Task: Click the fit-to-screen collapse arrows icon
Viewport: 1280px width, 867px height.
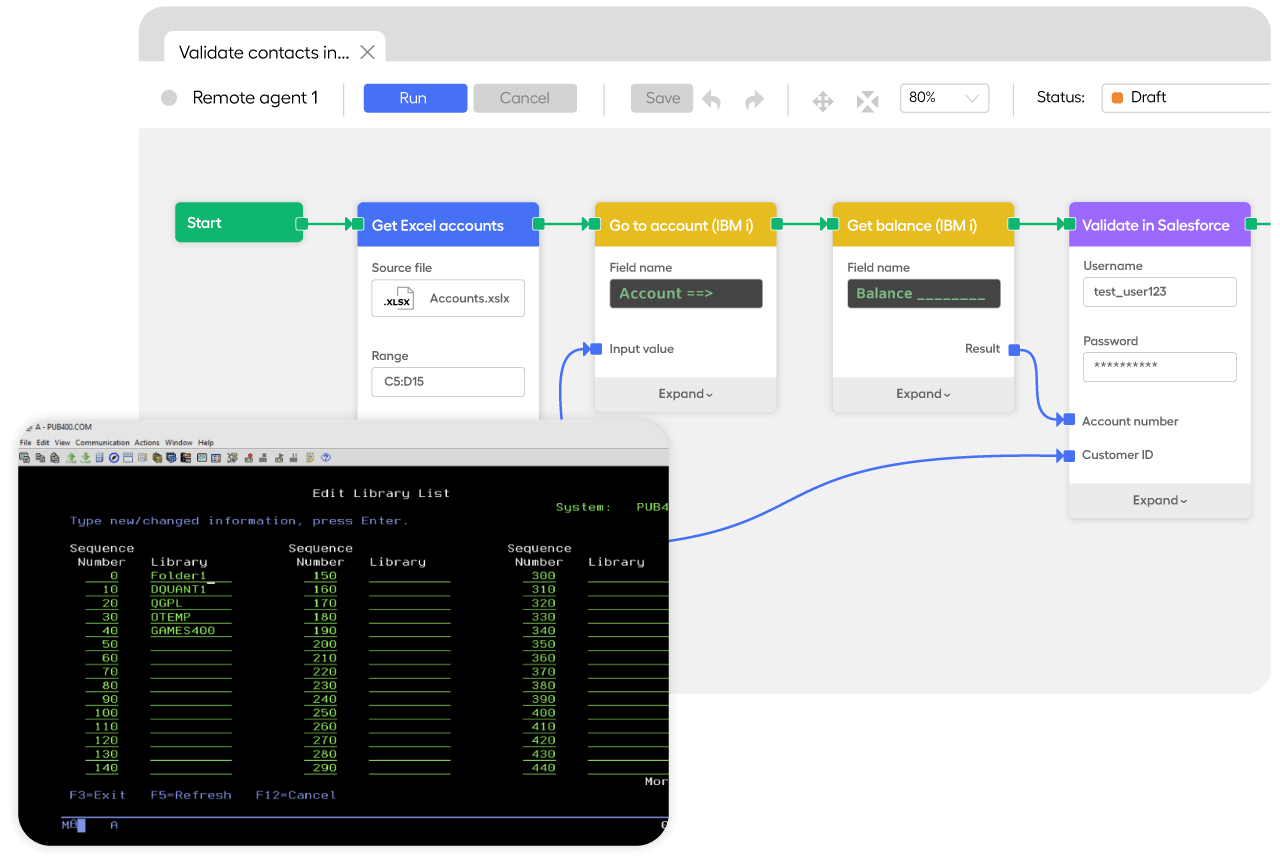Action: 867,101
